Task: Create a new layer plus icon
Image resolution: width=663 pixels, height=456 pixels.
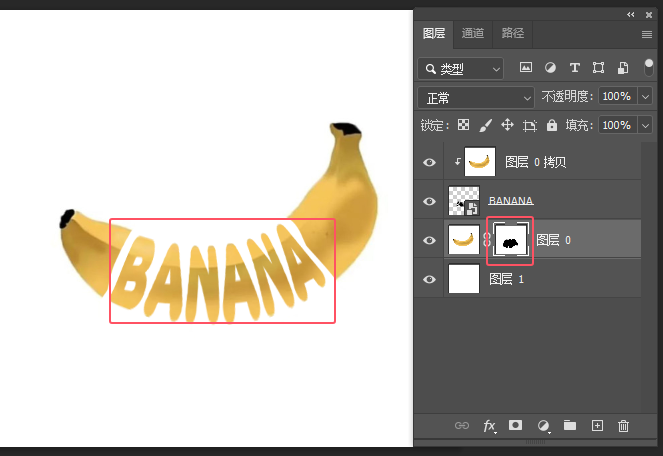Action: [x=597, y=426]
